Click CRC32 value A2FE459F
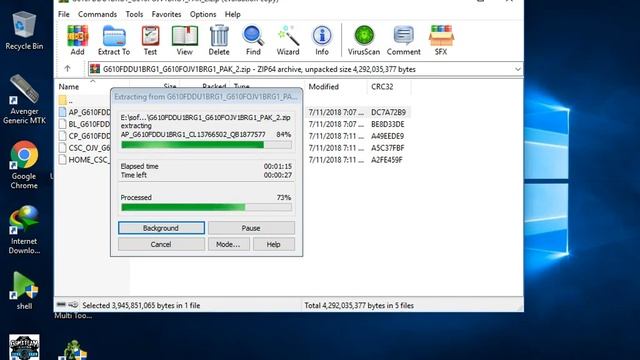The image size is (640, 360). coord(387,159)
